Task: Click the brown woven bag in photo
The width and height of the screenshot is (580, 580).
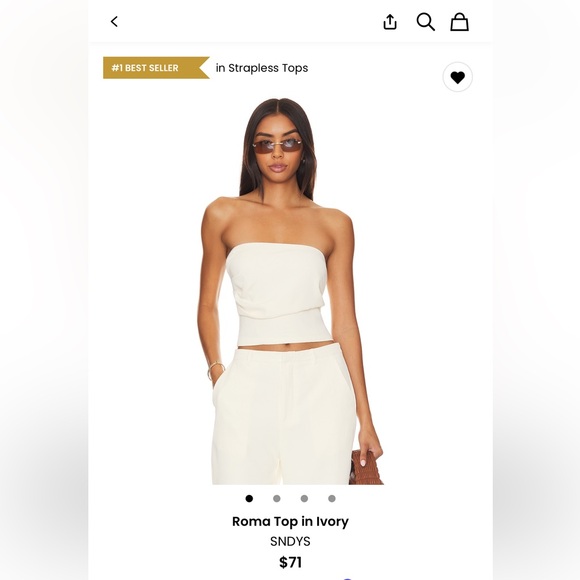Action: 366,468
